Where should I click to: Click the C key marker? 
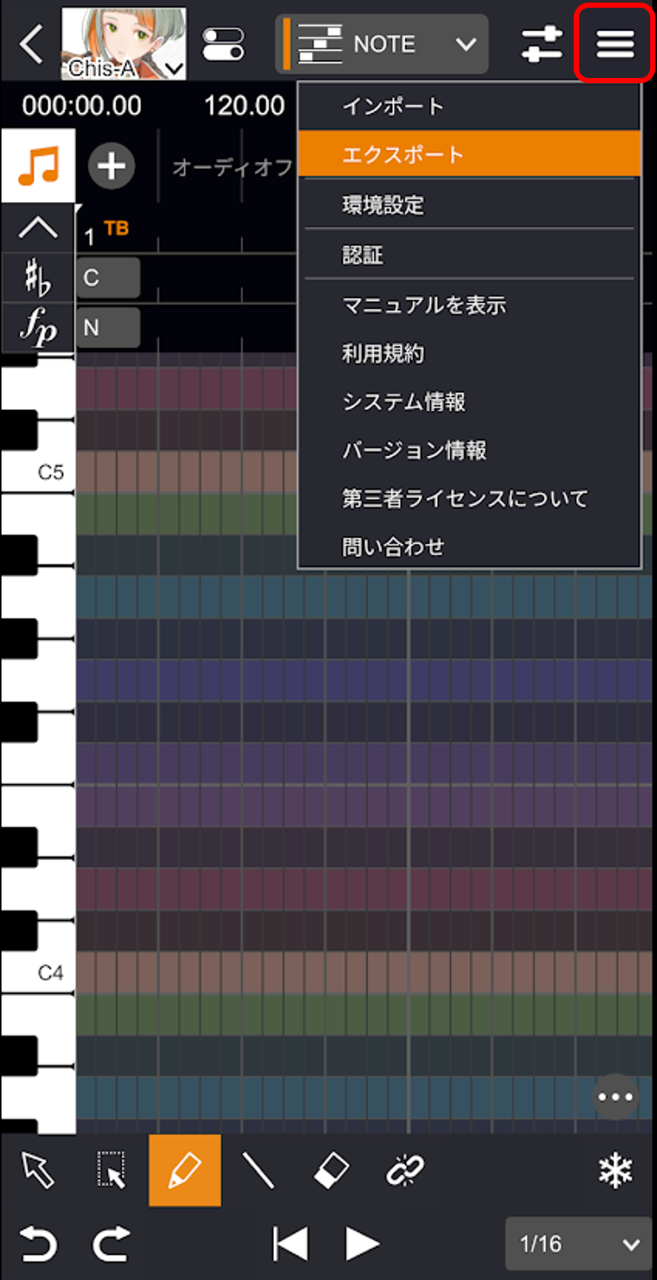(x=108, y=278)
